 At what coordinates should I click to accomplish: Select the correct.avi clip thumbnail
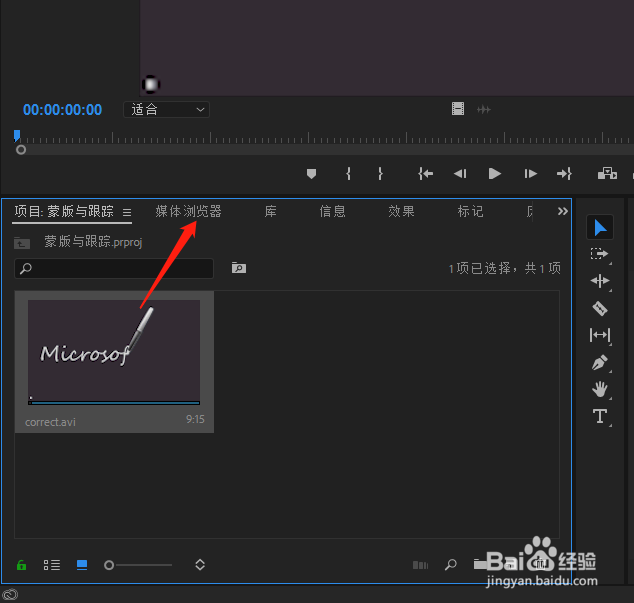pyautogui.click(x=114, y=351)
